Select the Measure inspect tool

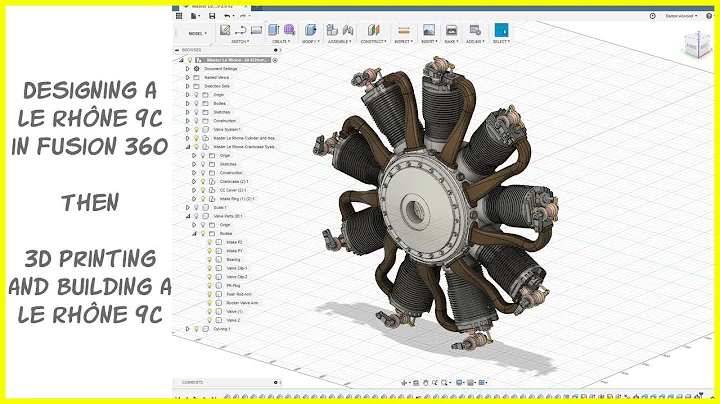pyautogui.click(x=404, y=30)
